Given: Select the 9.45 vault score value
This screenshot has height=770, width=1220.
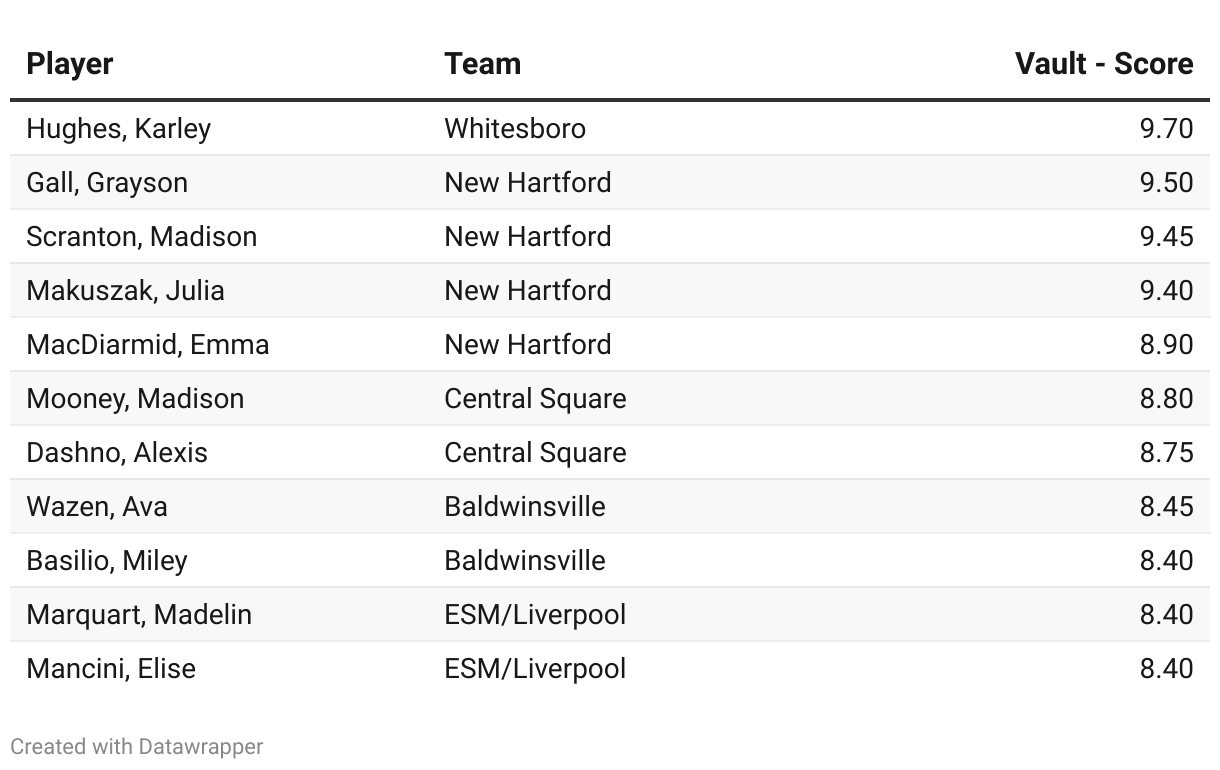Looking at the screenshot, I should 1167,237.
